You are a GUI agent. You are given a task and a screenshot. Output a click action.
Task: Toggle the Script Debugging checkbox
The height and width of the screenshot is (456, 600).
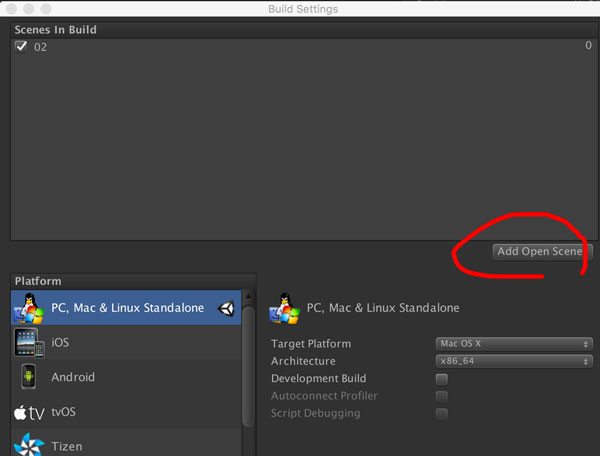pos(442,414)
